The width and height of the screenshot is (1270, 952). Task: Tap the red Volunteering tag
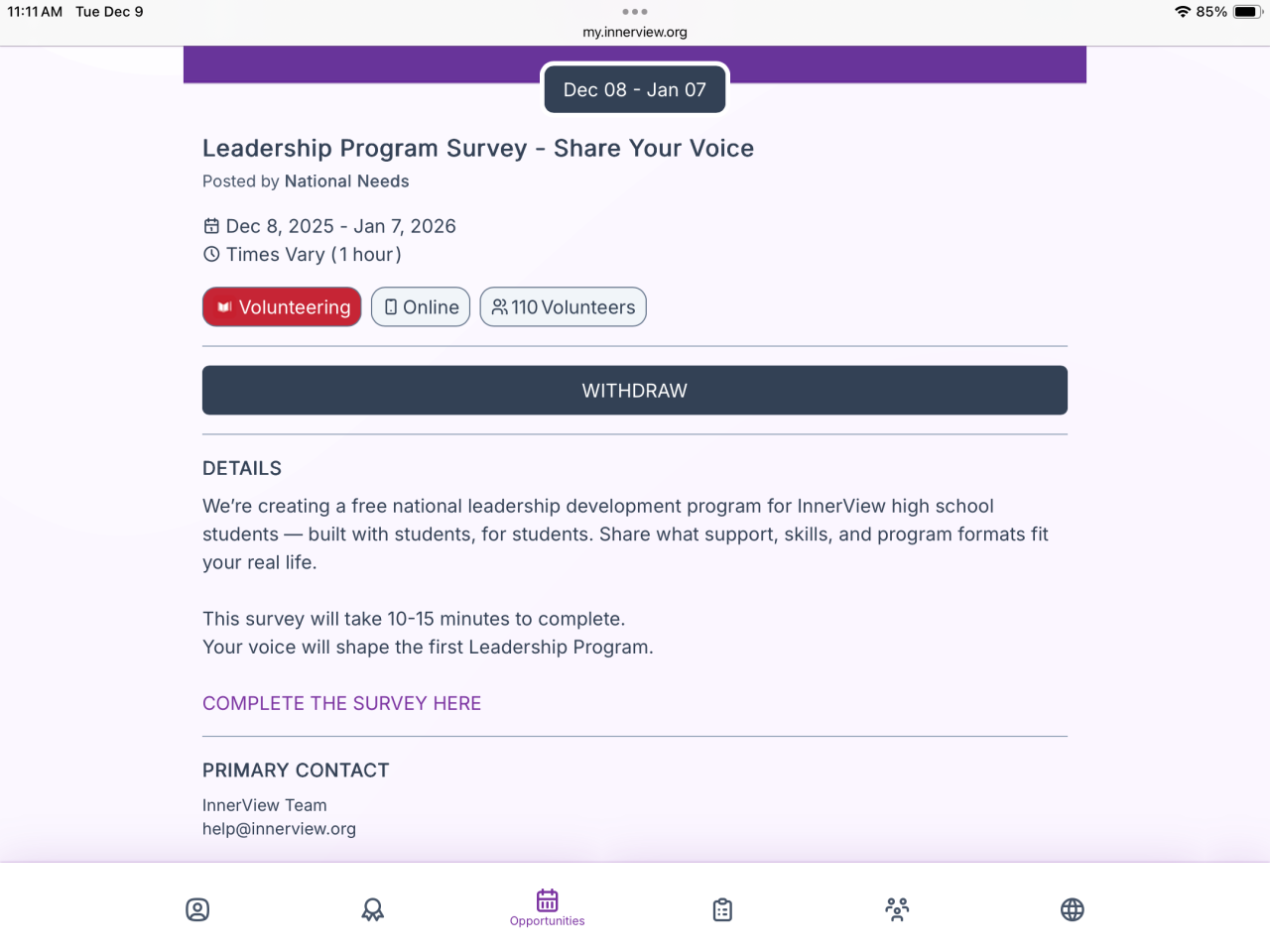click(282, 307)
